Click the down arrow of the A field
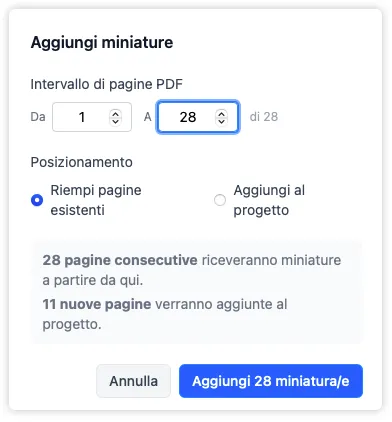Viewport: 392px width, 422px height. [x=221, y=121]
